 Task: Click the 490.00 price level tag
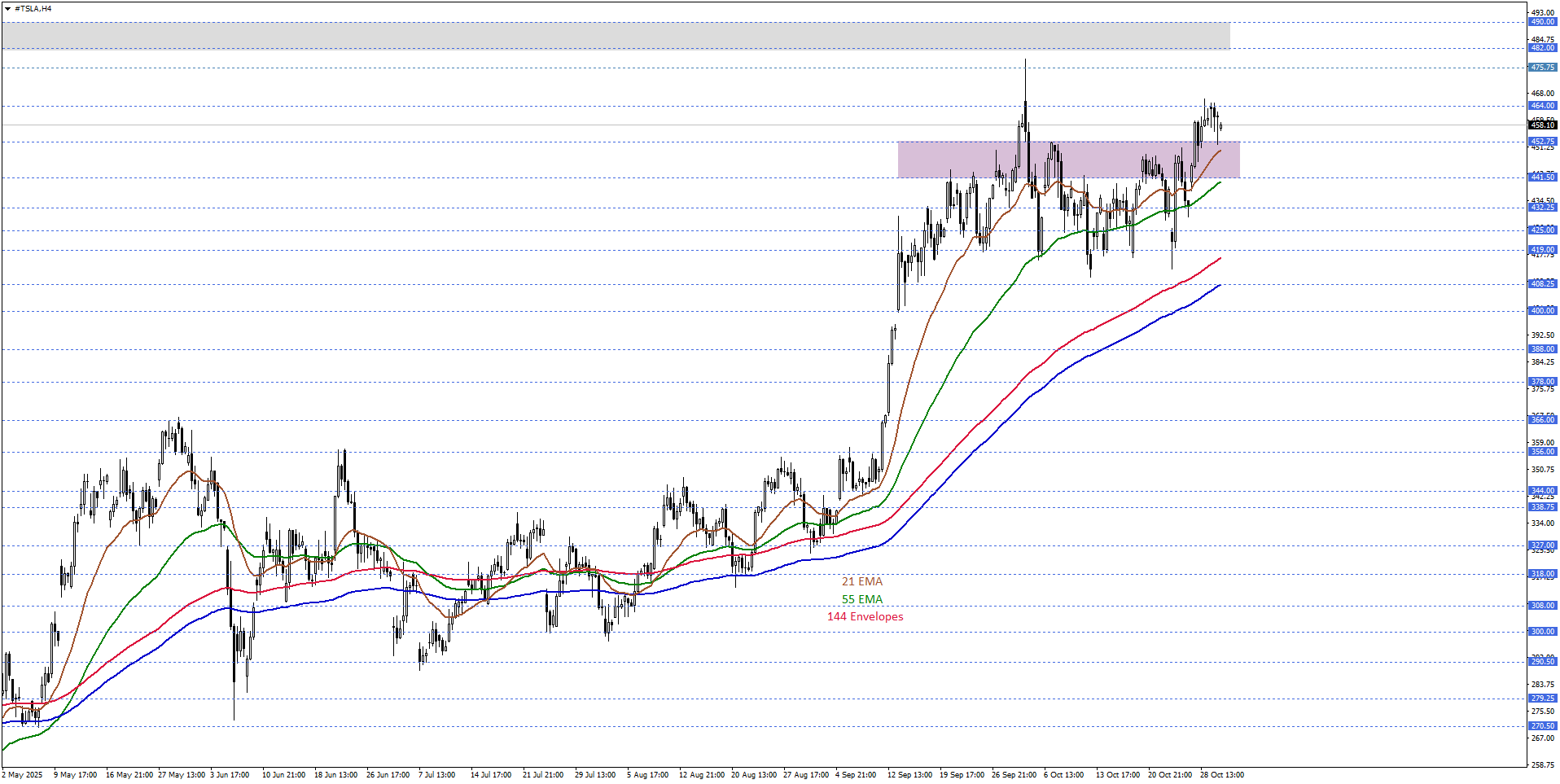point(1542,22)
